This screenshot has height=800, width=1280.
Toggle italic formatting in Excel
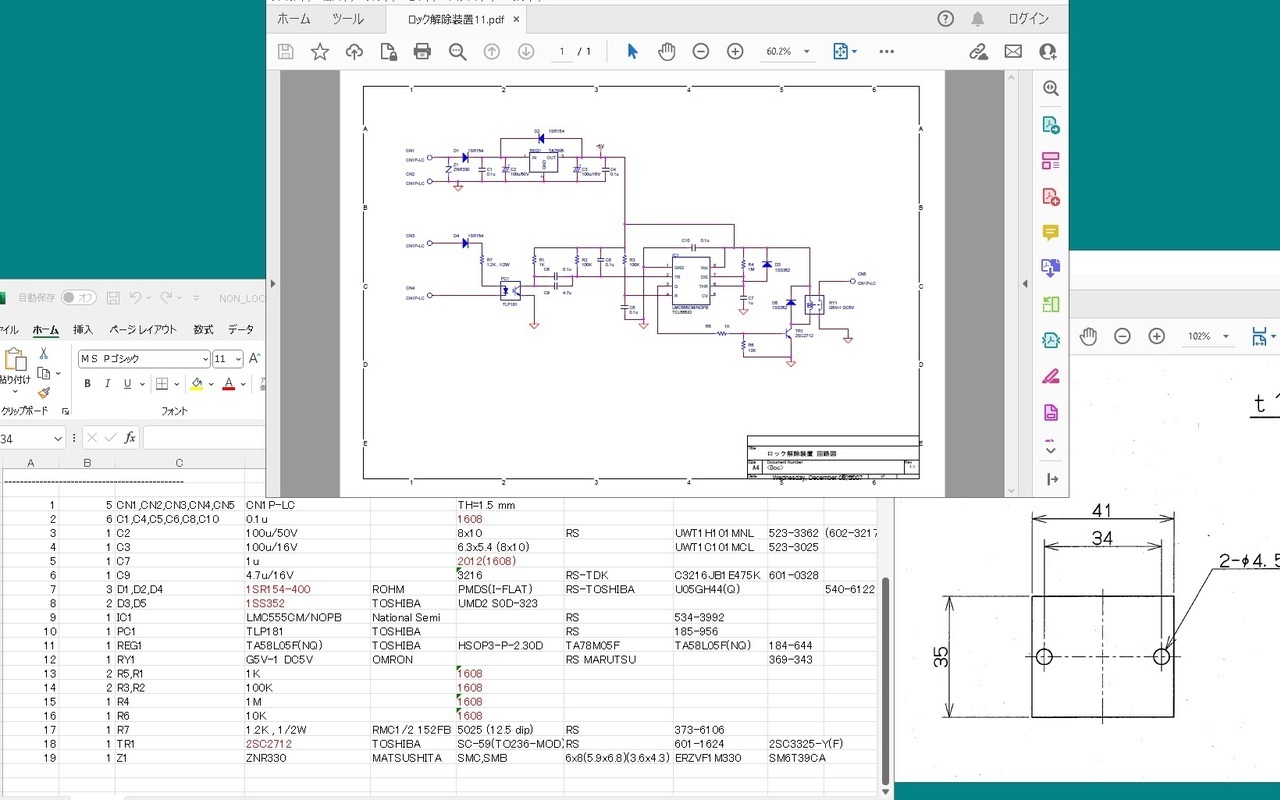pos(108,384)
